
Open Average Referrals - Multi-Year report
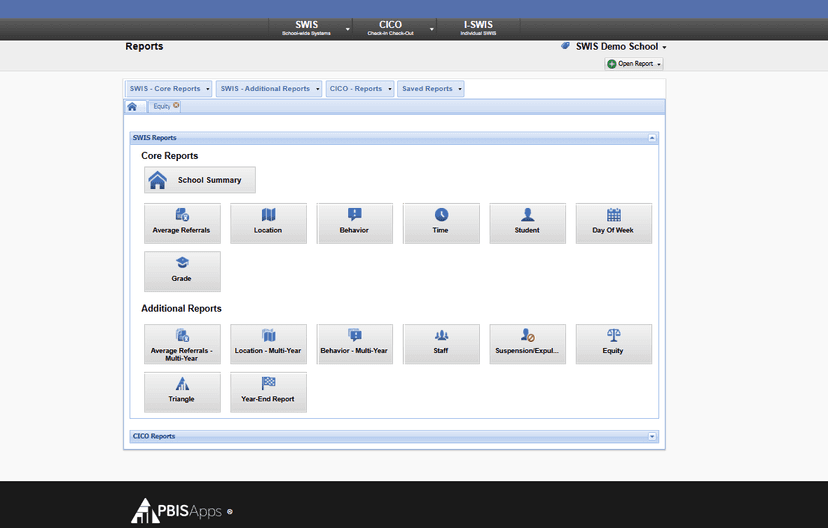click(182, 344)
